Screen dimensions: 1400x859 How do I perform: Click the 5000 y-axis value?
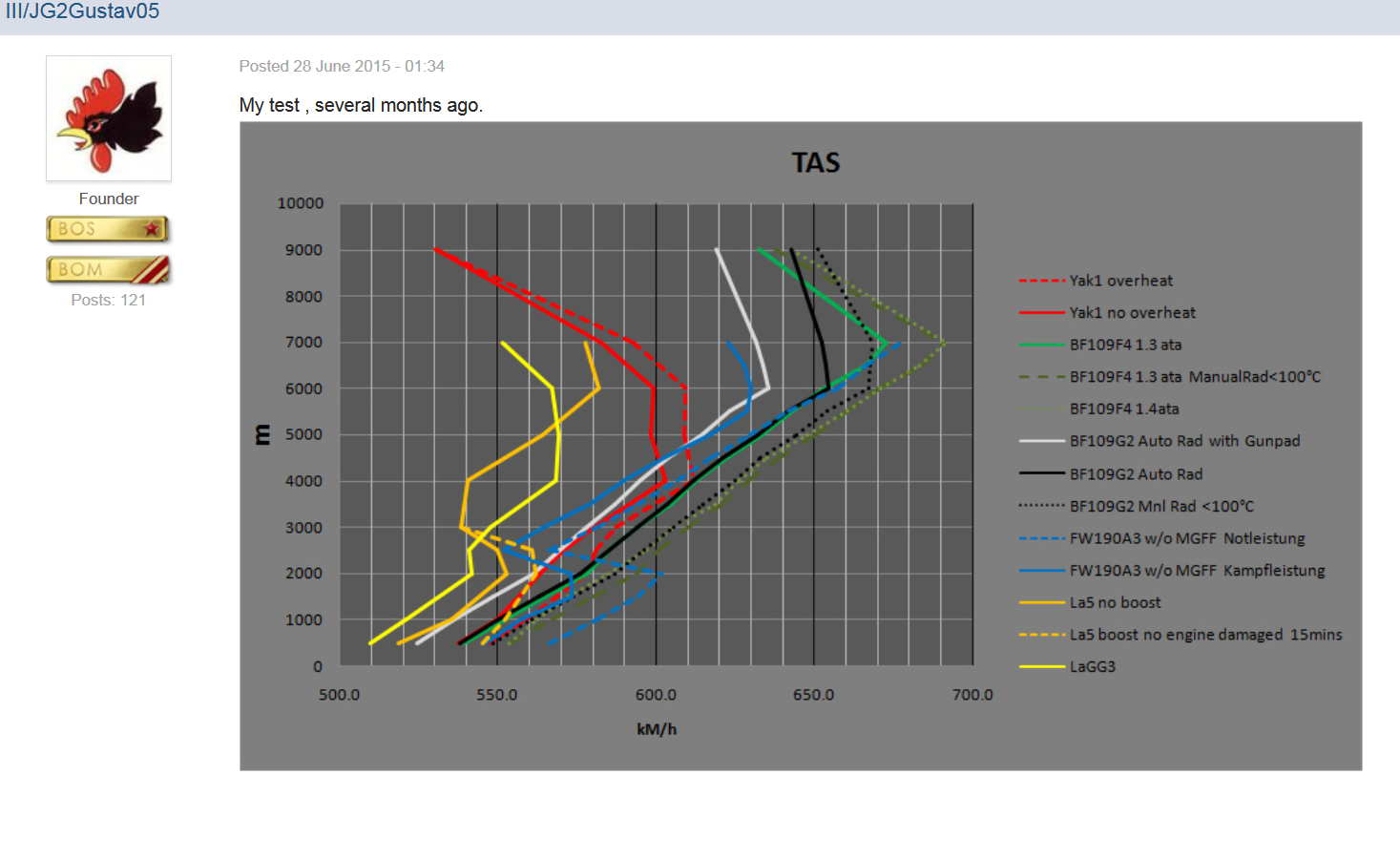pos(304,434)
